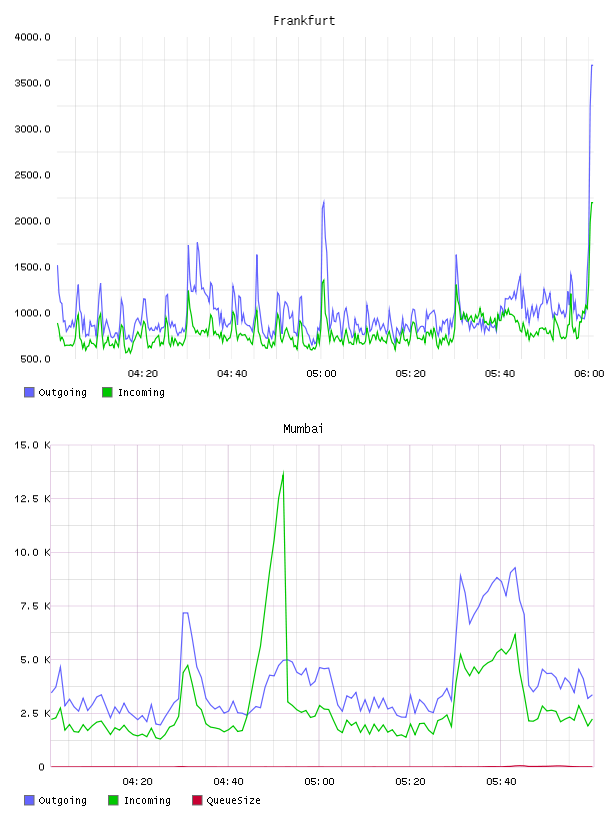Click the 04:20 time label on Mumbai chart
The image size is (608, 816).
(137, 782)
